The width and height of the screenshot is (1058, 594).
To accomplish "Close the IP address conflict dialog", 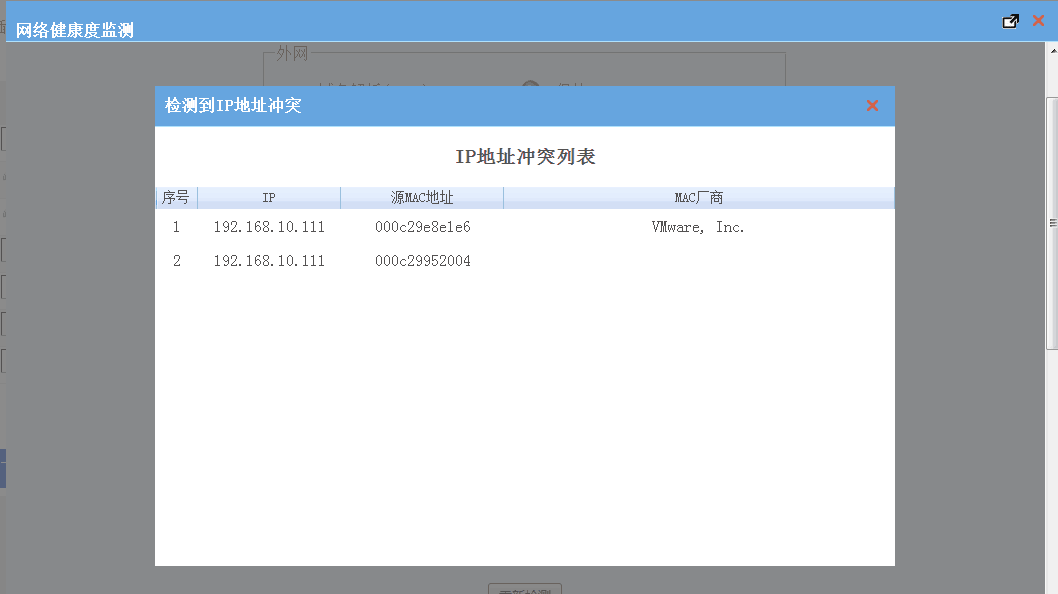I will (x=872, y=106).
